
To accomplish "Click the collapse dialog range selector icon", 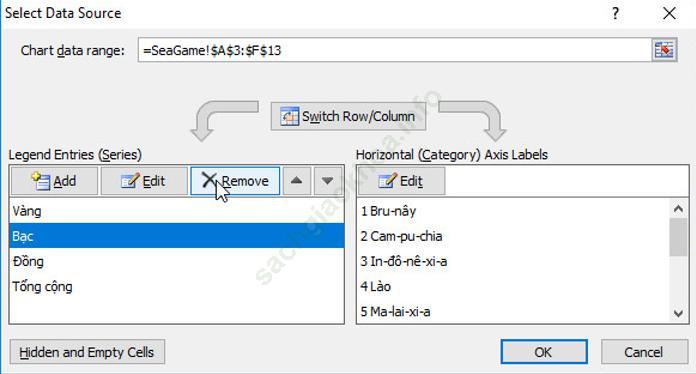I will pyautogui.click(x=664, y=50).
